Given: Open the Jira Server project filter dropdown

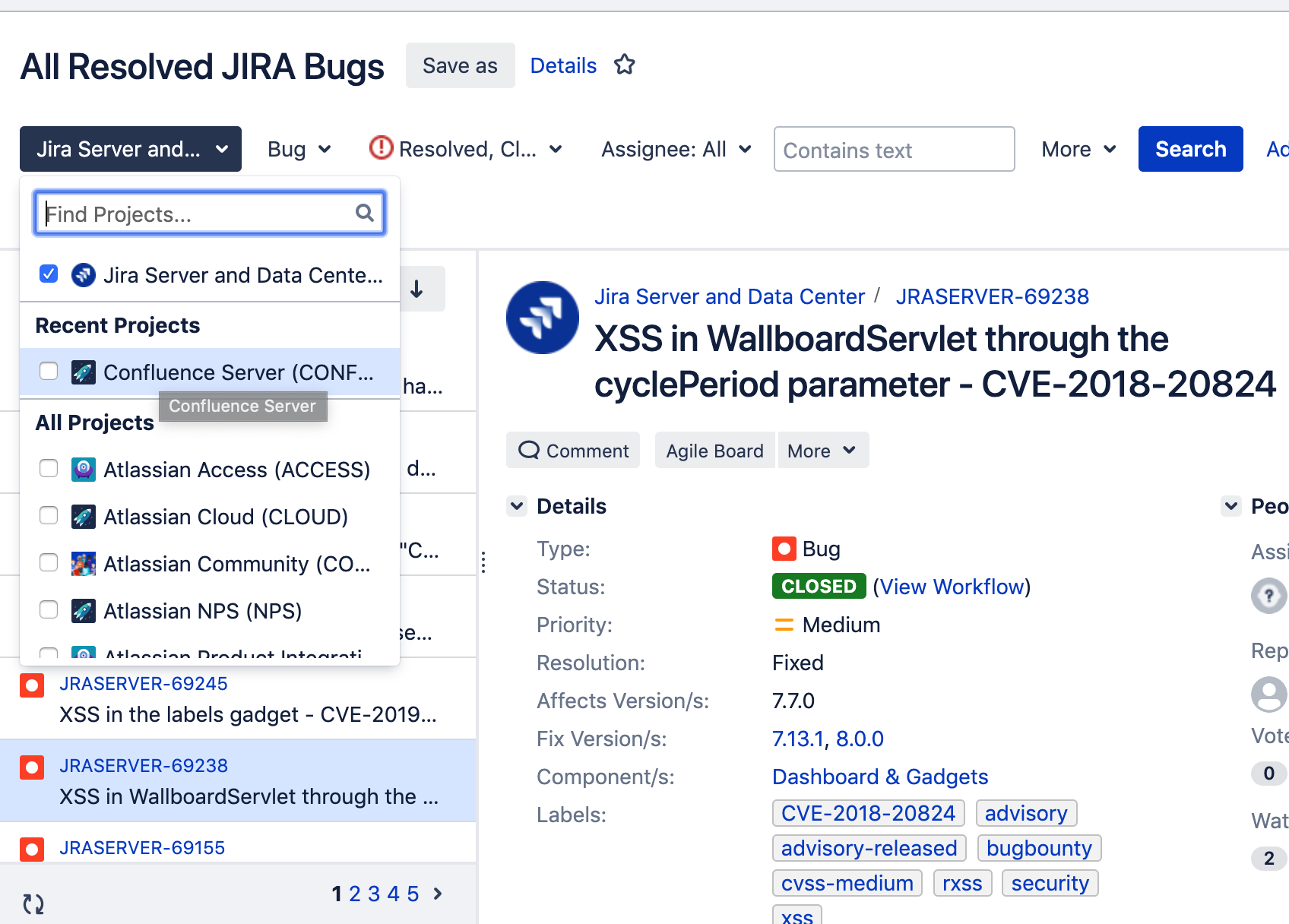Looking at the screenshot, I should [x=131, y=149].
